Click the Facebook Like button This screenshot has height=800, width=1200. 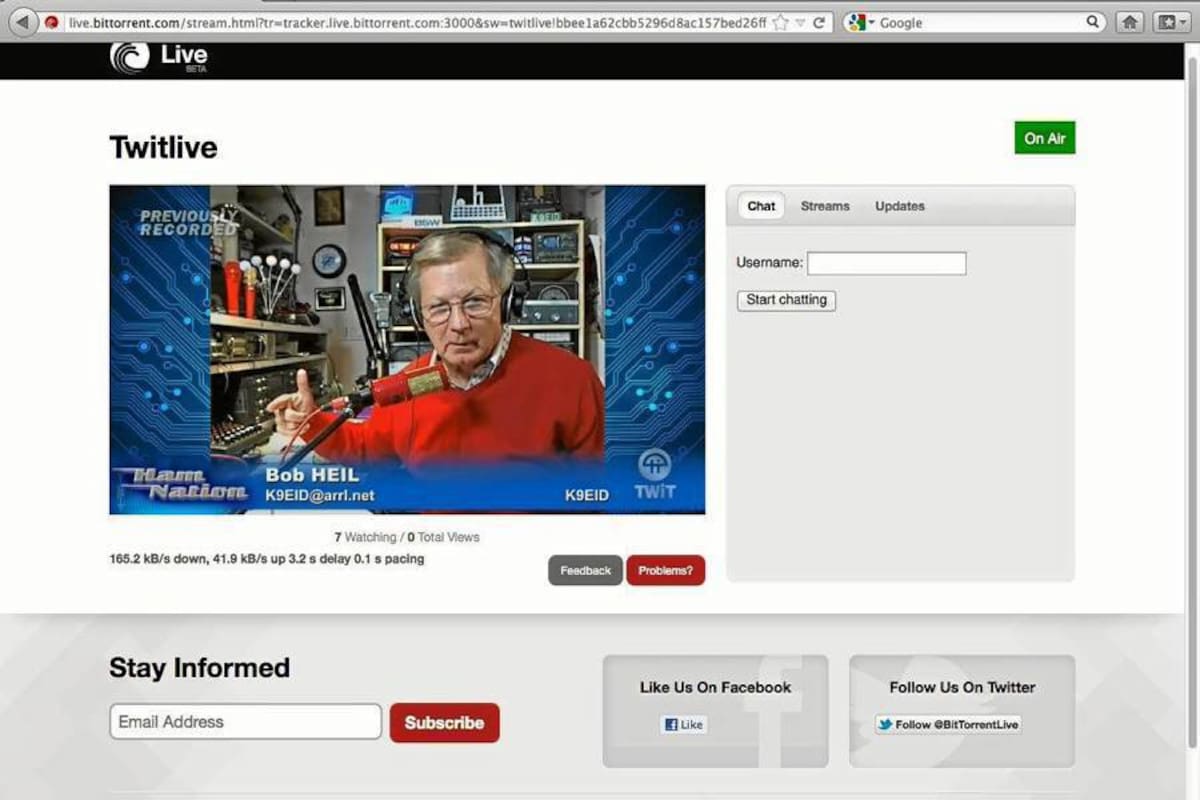(683, 725)
